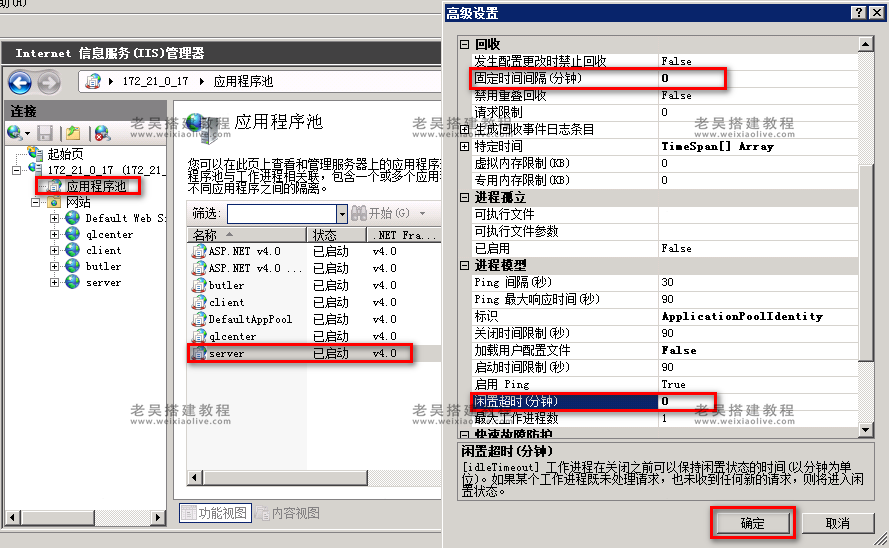Click the server icon in address breadcrumb
This screenshot has width=889, height=548.
point(93,81)
